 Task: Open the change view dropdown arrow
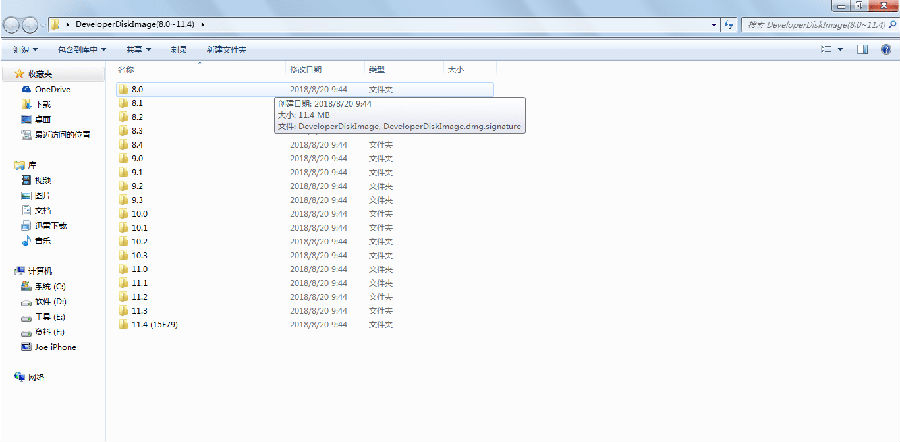(x=841, y=50)
